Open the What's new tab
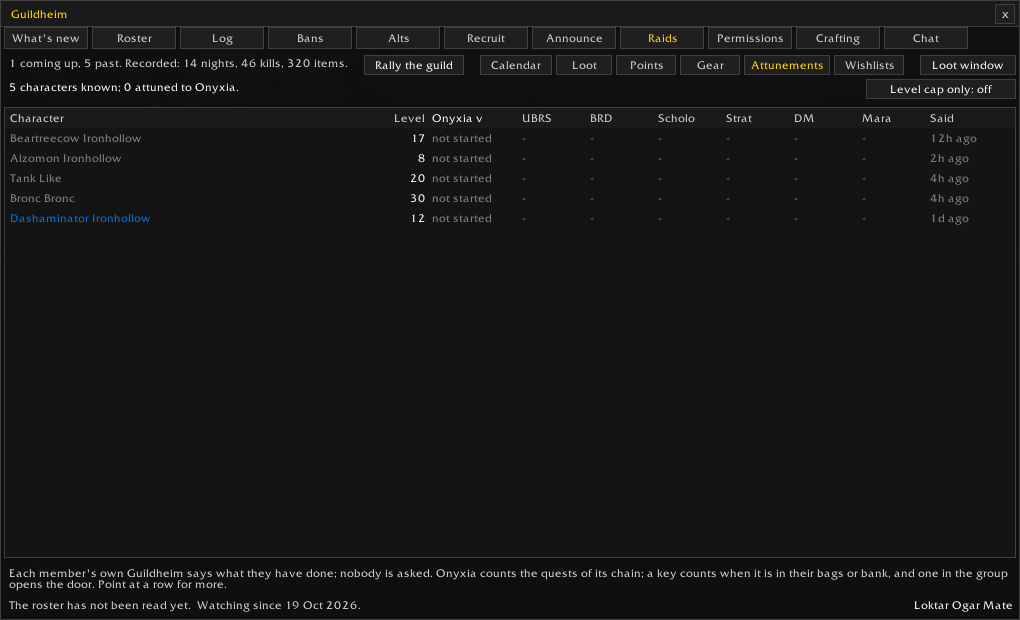This screenshot has width=1020, height=620. point(46,38)
